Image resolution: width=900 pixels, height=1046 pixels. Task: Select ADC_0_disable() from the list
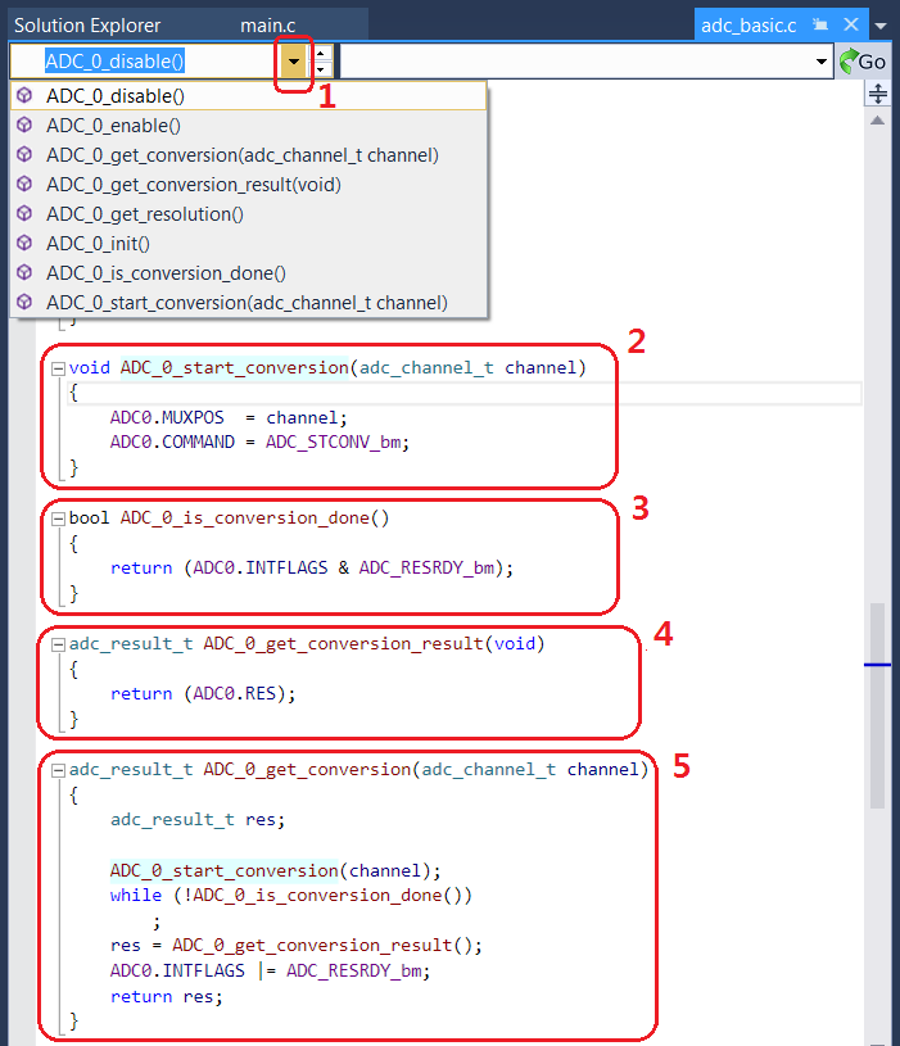[248, 96]
